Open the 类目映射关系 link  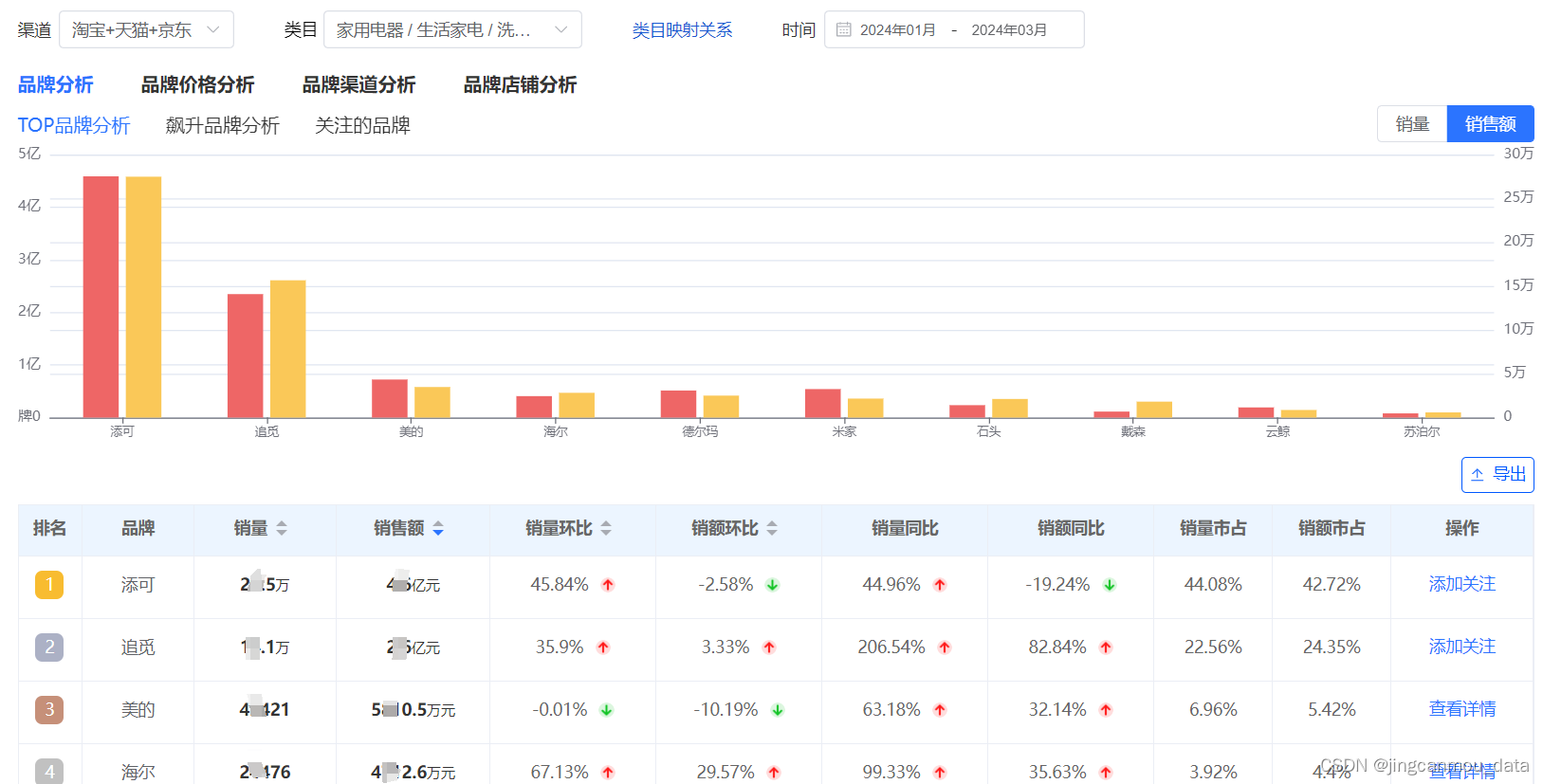pos(682,30)
